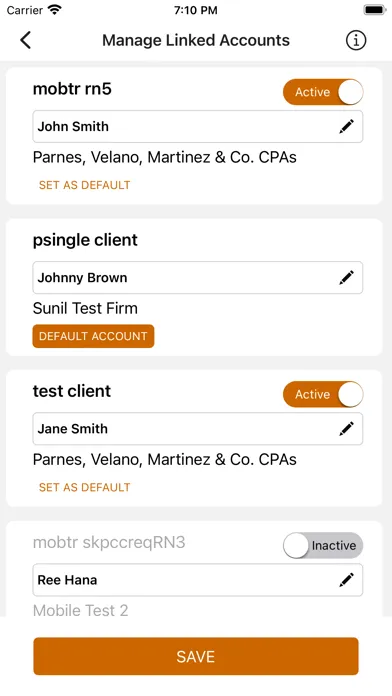Edit Jane Smith name with pencil icon

(x=346, y=429)
